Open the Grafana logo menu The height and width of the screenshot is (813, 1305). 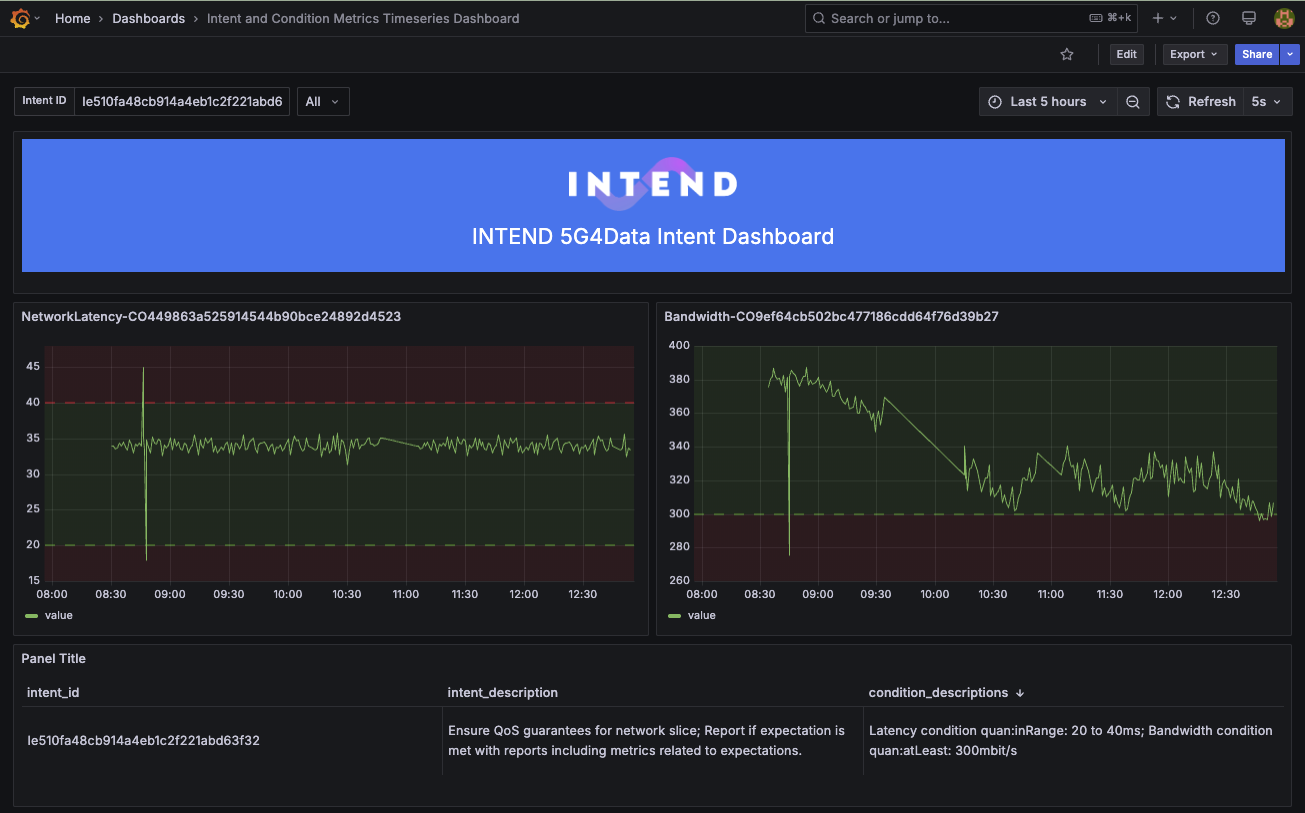(20, 18)
